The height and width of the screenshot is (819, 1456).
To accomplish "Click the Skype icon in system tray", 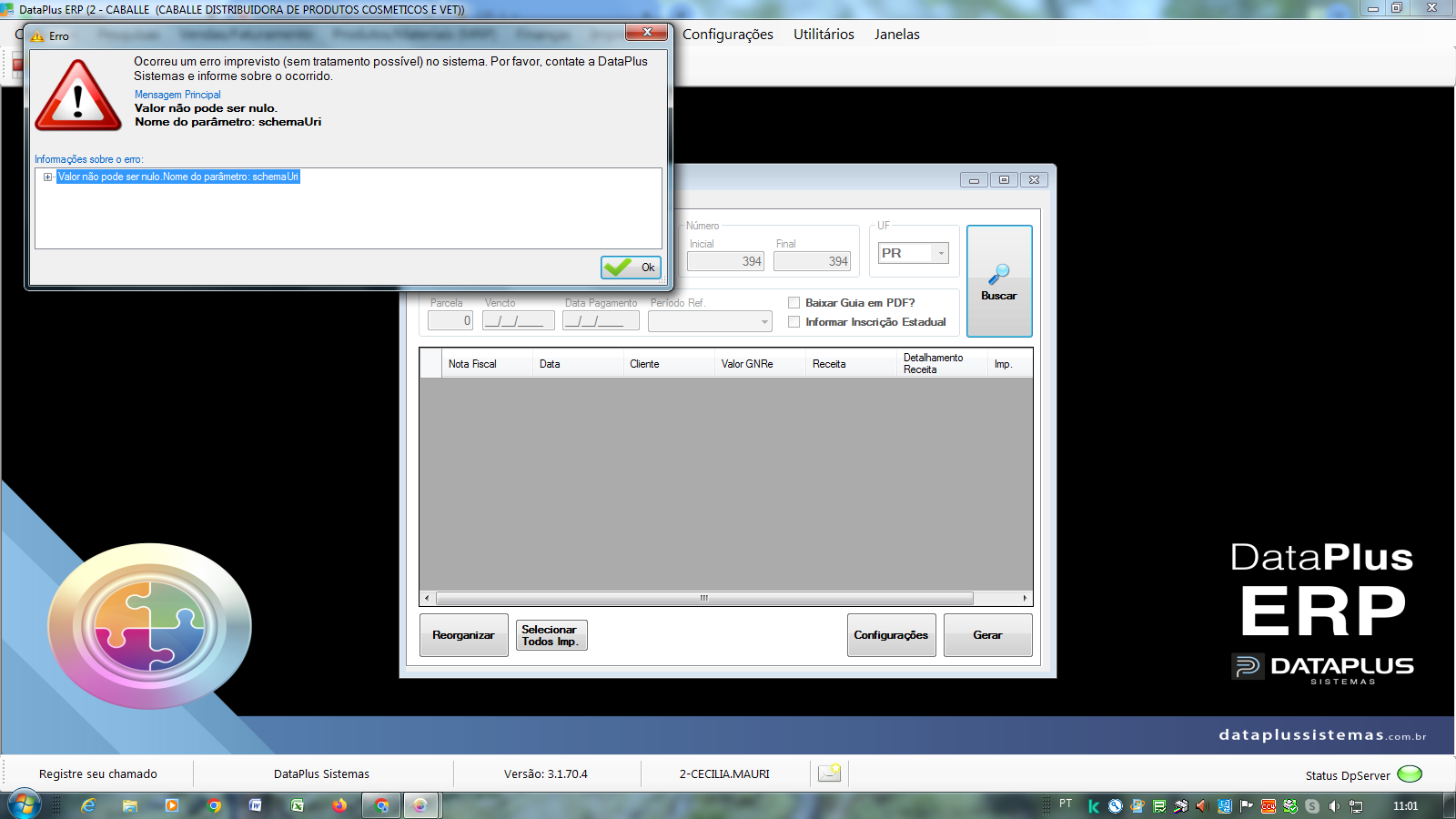I will point(1312,806).
